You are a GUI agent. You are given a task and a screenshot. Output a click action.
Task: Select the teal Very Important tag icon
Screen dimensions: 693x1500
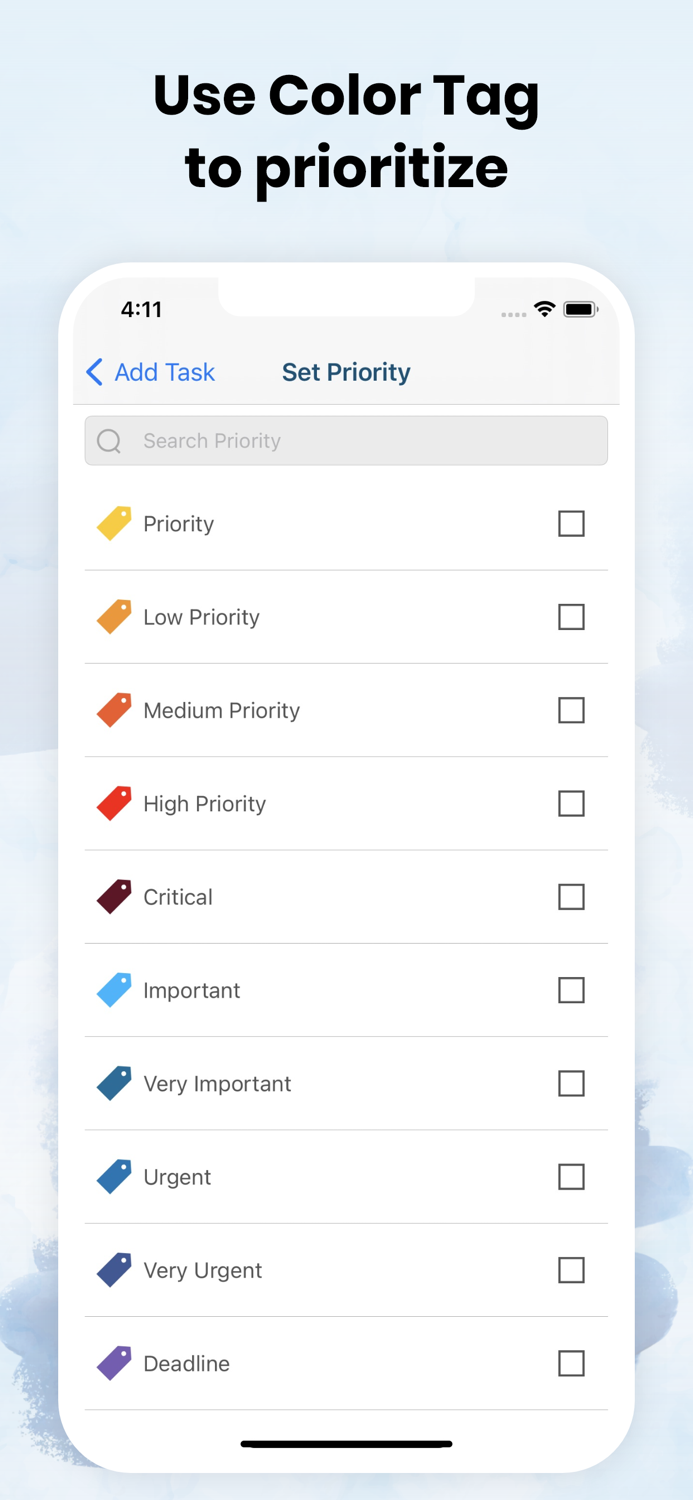click(112, 1083)
